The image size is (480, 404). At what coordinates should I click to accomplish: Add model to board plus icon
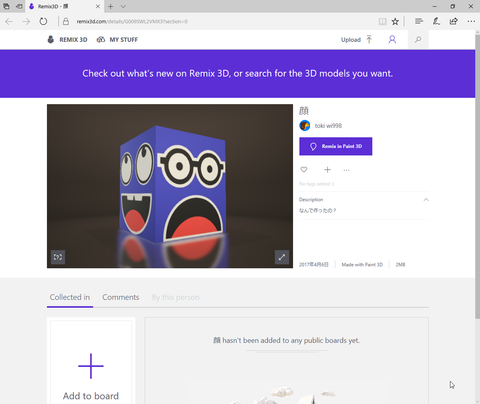pyautogui.click(x=327, y=170)
